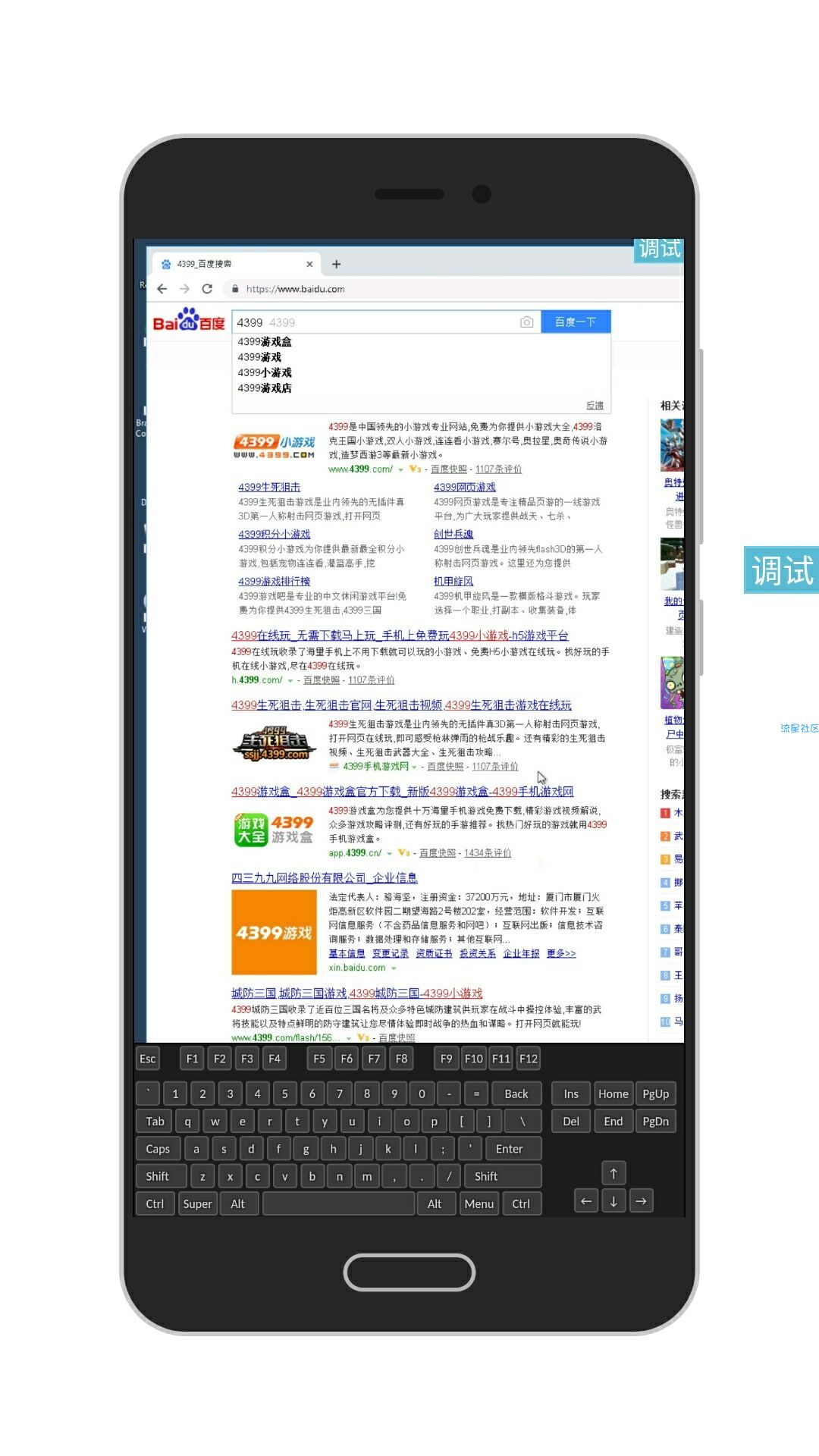Tap the Tab key on virtual keyboard

(155, 1122)
